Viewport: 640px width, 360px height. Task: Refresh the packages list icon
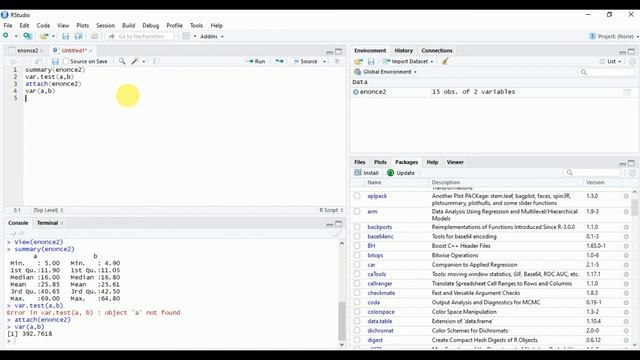click(632, 173)
